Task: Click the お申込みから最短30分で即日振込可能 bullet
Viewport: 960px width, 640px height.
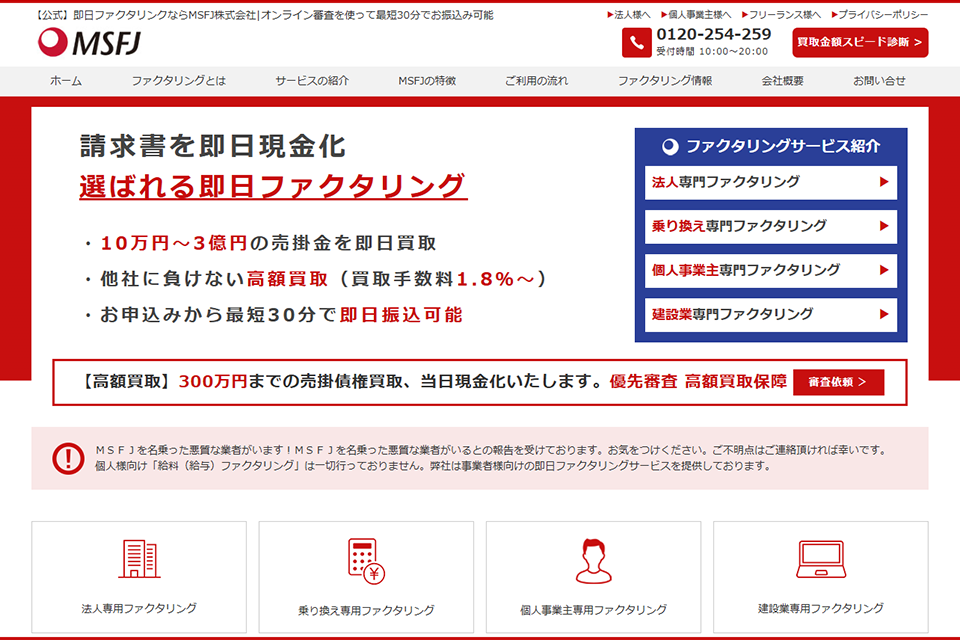Action: coord(273,315)
